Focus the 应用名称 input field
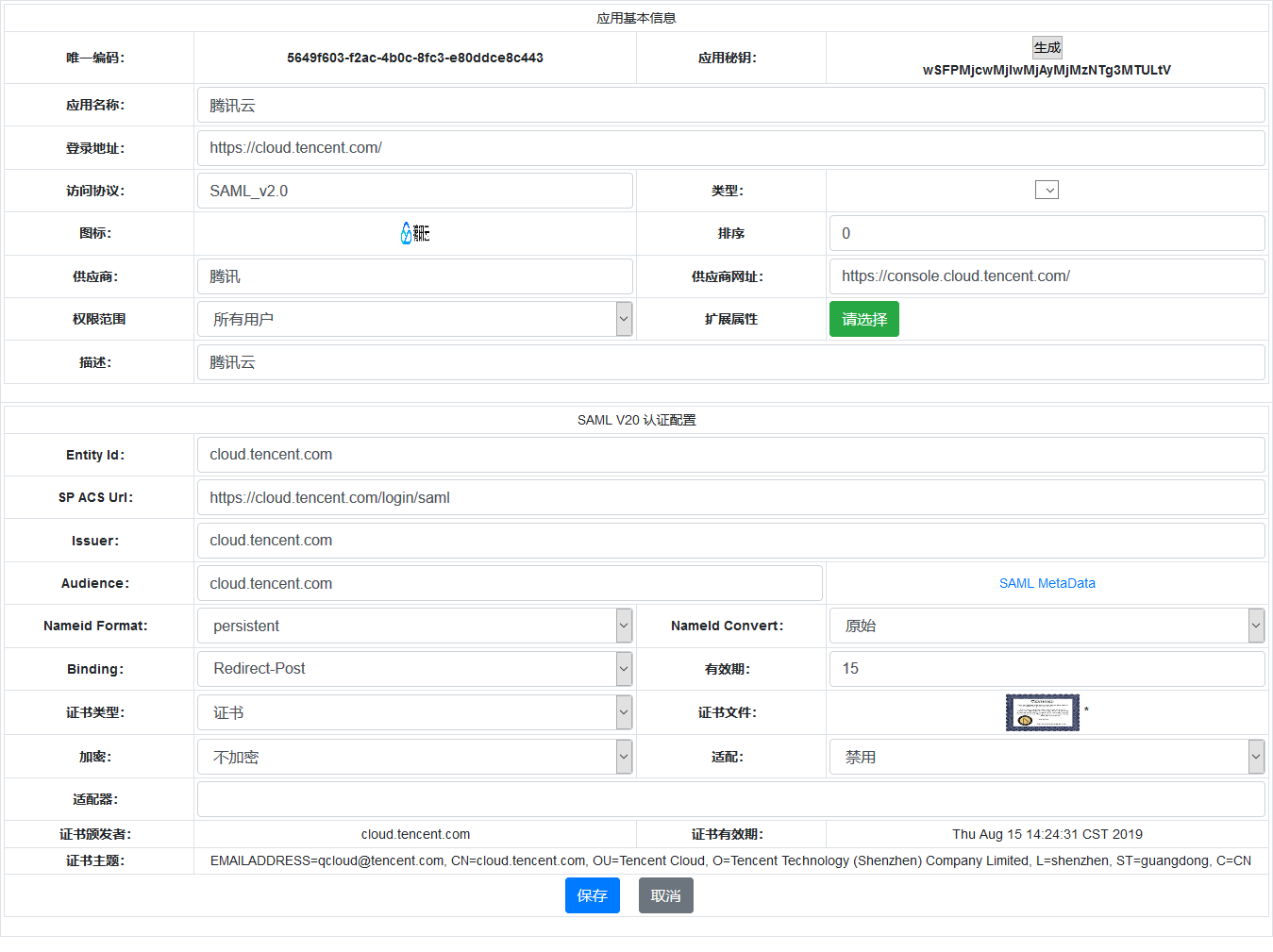Screen dimensions: 1273x952 coord(729,106)
